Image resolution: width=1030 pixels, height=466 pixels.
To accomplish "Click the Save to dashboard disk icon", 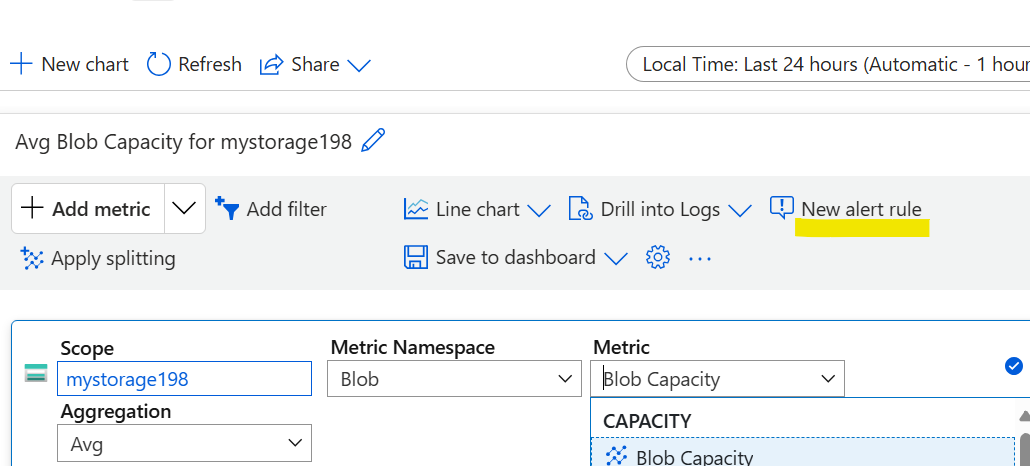I will click(416, 258).
